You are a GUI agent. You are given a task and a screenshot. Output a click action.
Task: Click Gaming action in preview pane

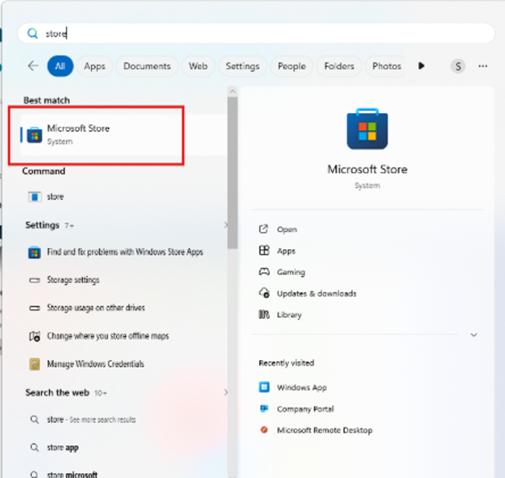pyautogui.click(x=282, y=272)
